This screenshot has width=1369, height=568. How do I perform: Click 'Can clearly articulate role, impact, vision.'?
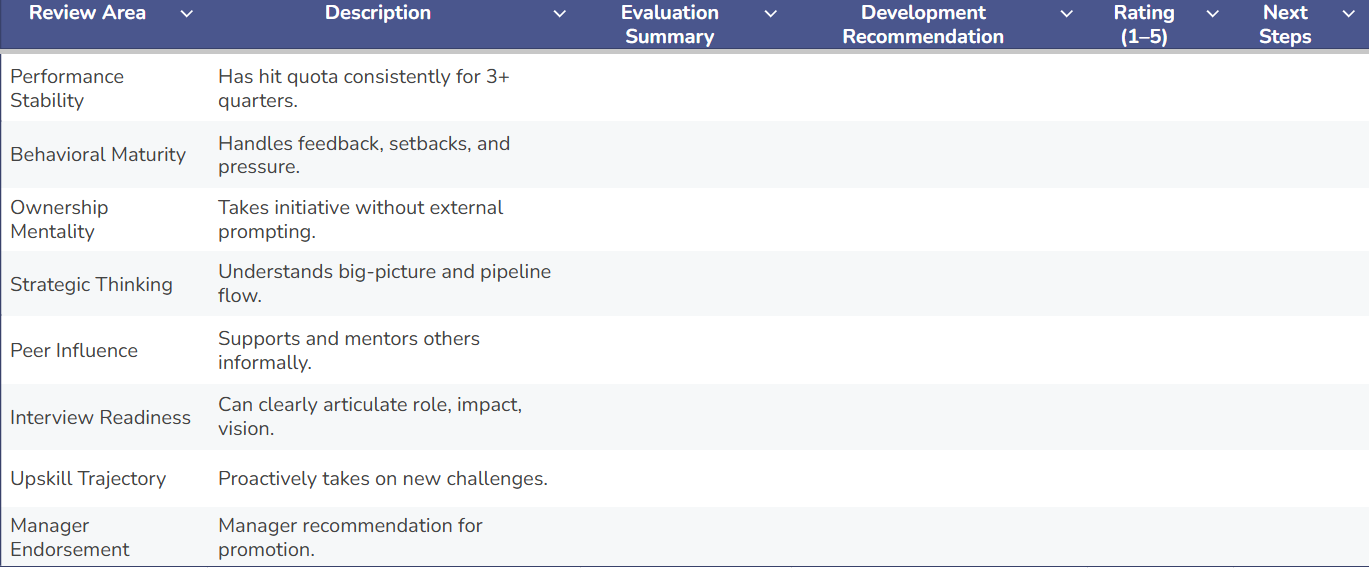tap(370, 417)
